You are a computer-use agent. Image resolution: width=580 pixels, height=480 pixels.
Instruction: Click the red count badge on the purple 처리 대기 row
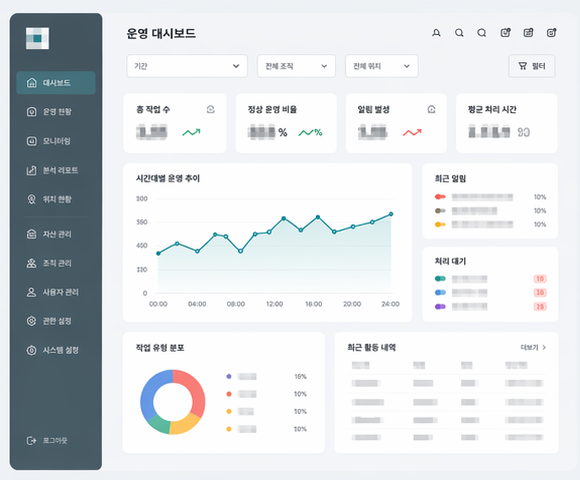(x=540, y=307)
